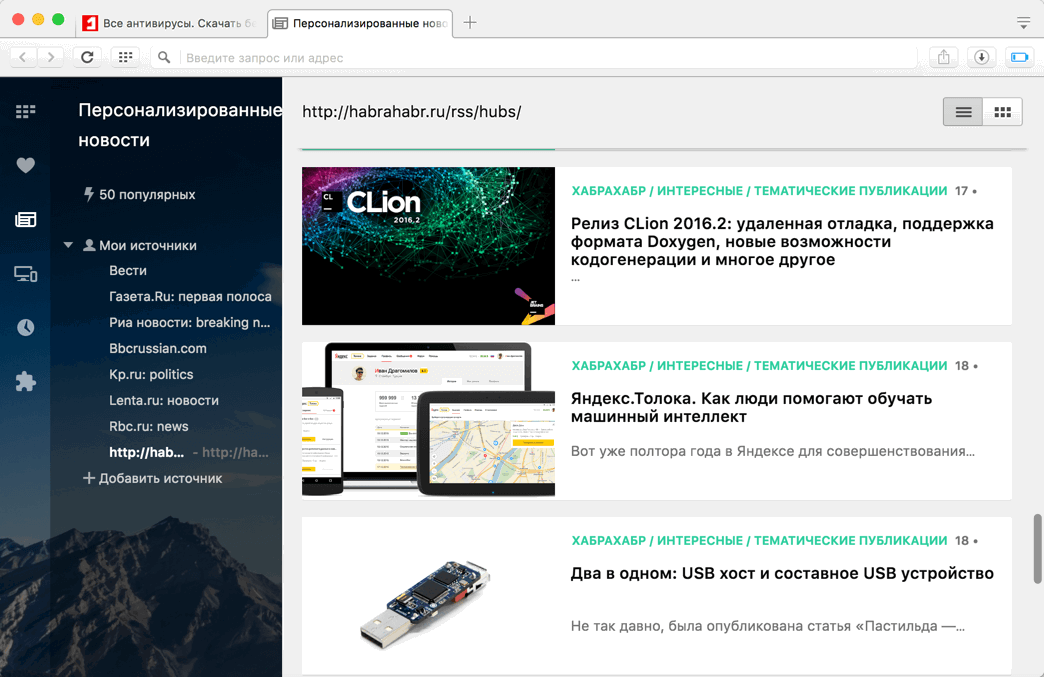Go forward with the forward arrow
Image resolution: width=1044 pixels, height=677 pixels.
pos(51,57)
